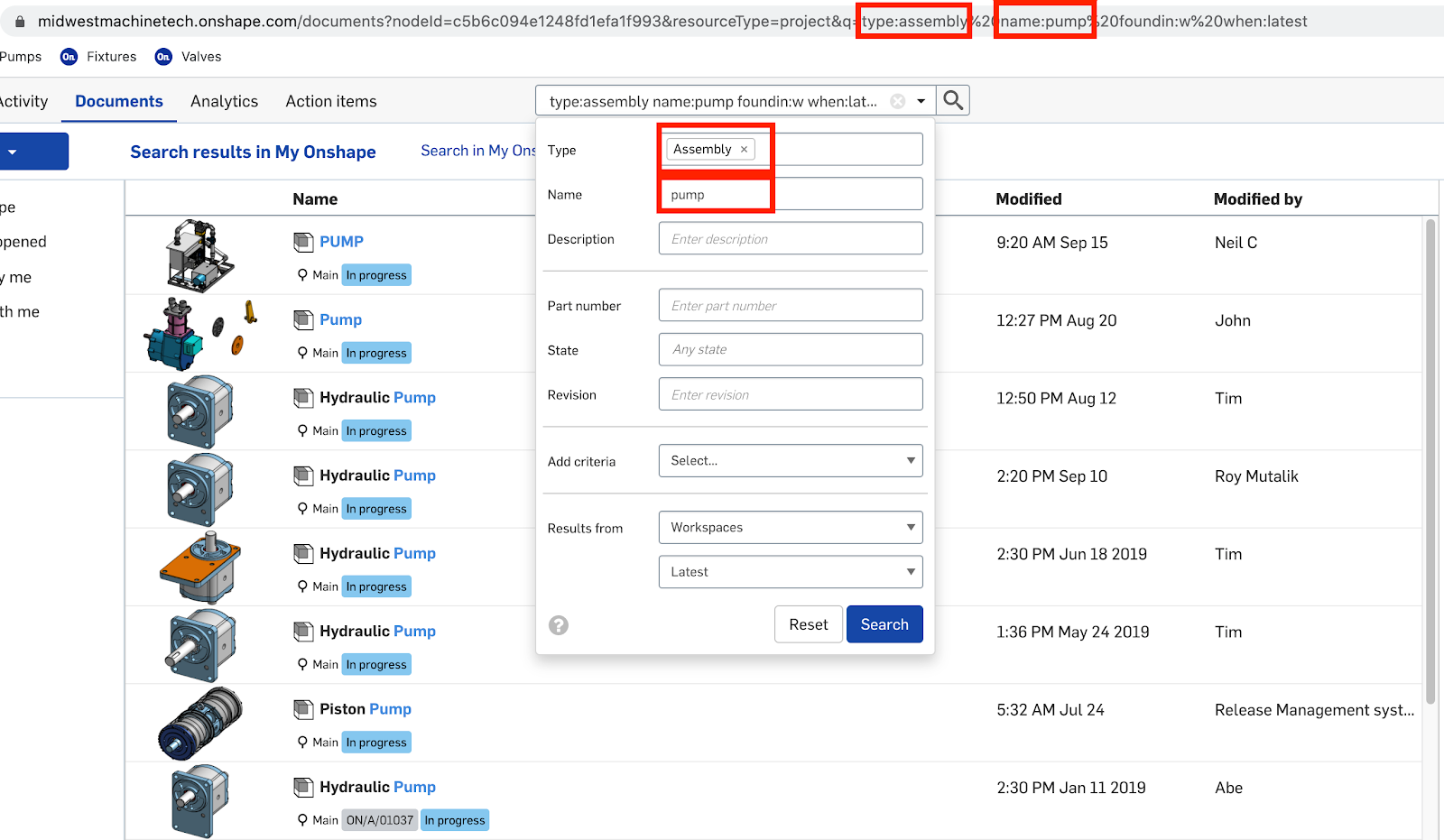The image size is (1444, 840).
Task: Expand the search options dropdown arrow
Action: pos(921,101)
